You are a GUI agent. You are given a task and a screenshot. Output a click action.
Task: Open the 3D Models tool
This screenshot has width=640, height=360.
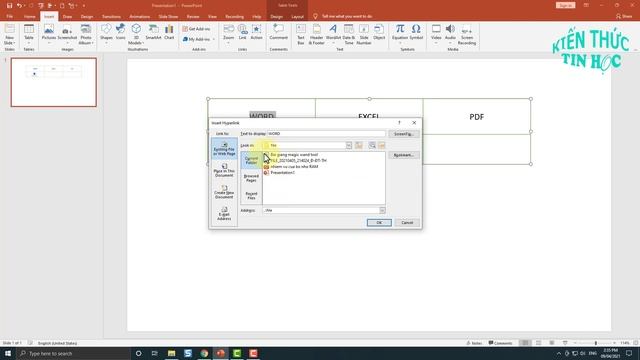(136, 34)
